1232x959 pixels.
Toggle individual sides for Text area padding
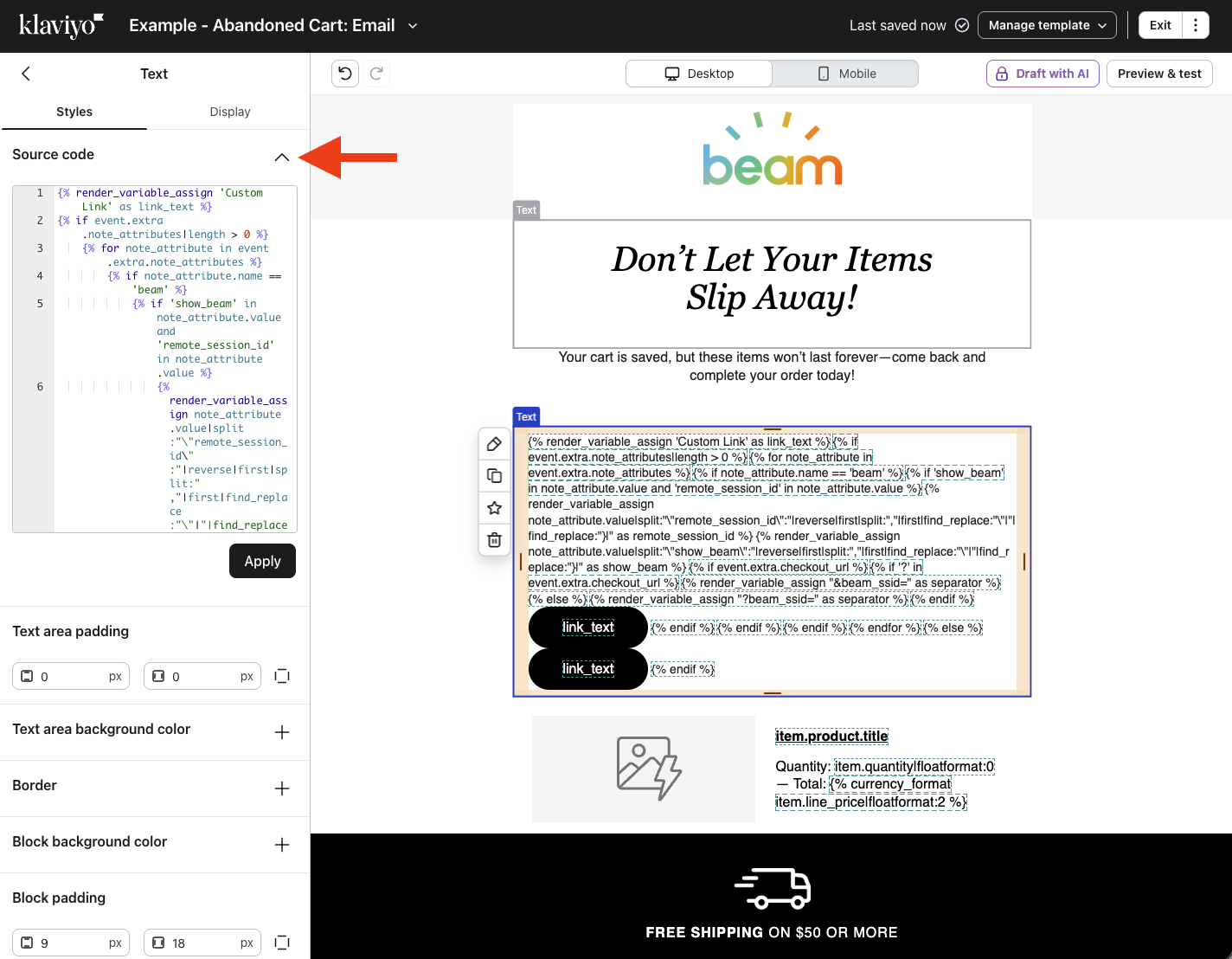tap(282, 676)
